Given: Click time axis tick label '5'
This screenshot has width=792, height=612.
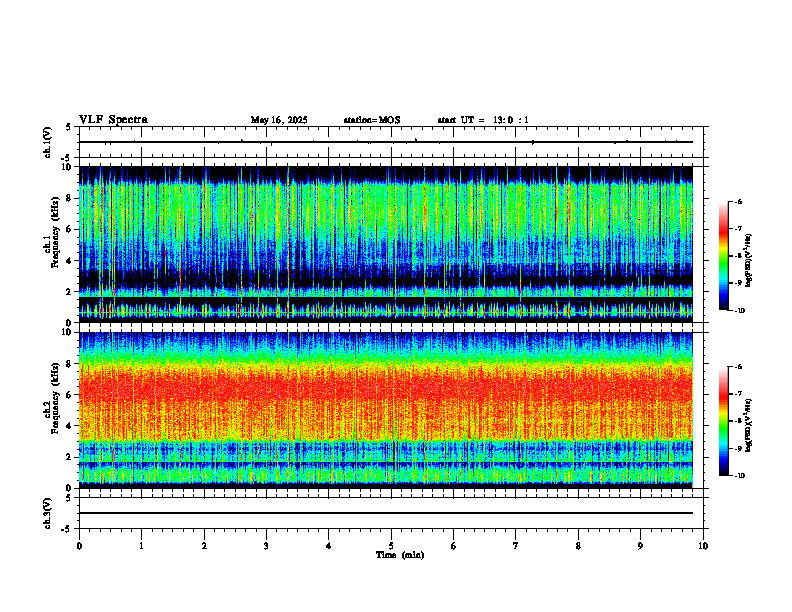Looking at the screenshot, I should 391,546.
